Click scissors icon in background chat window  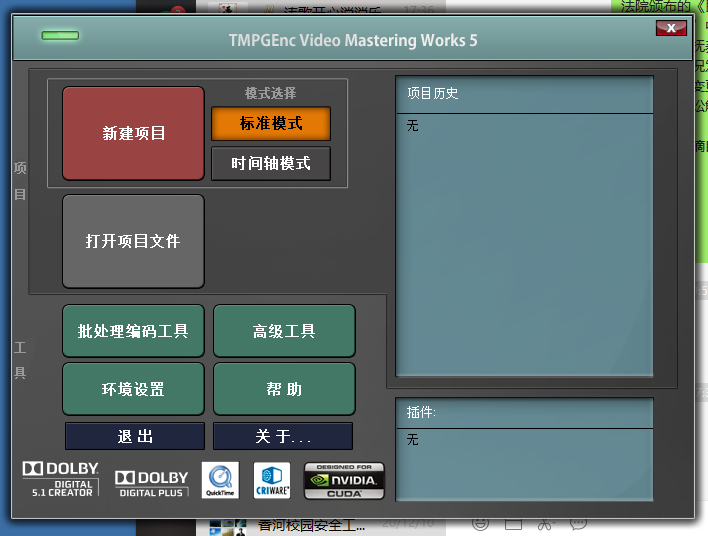545,524
